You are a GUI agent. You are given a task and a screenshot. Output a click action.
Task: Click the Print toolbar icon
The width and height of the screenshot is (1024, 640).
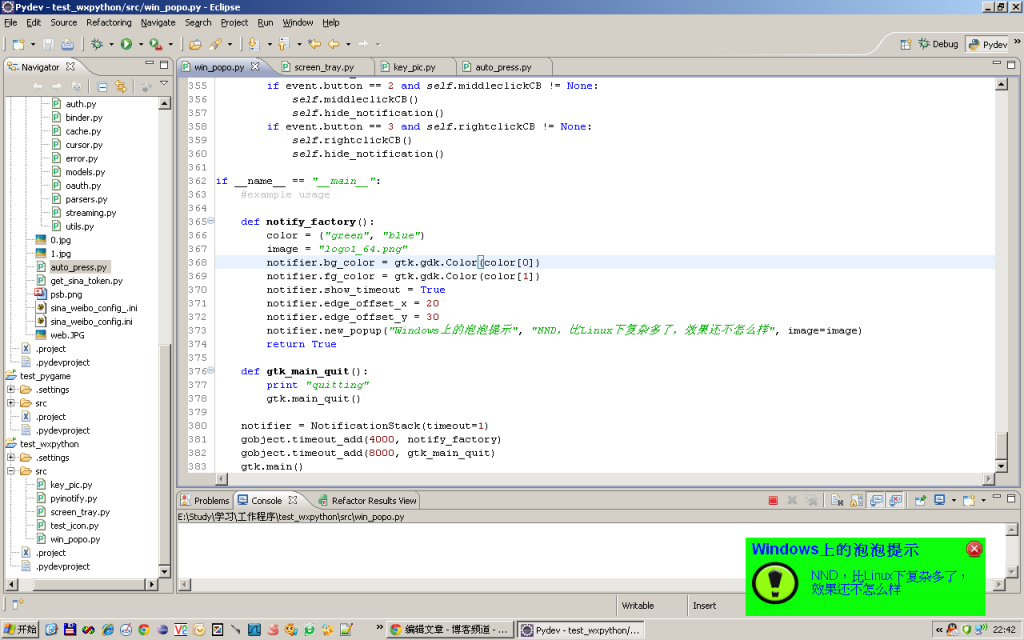tap(67, 44)
